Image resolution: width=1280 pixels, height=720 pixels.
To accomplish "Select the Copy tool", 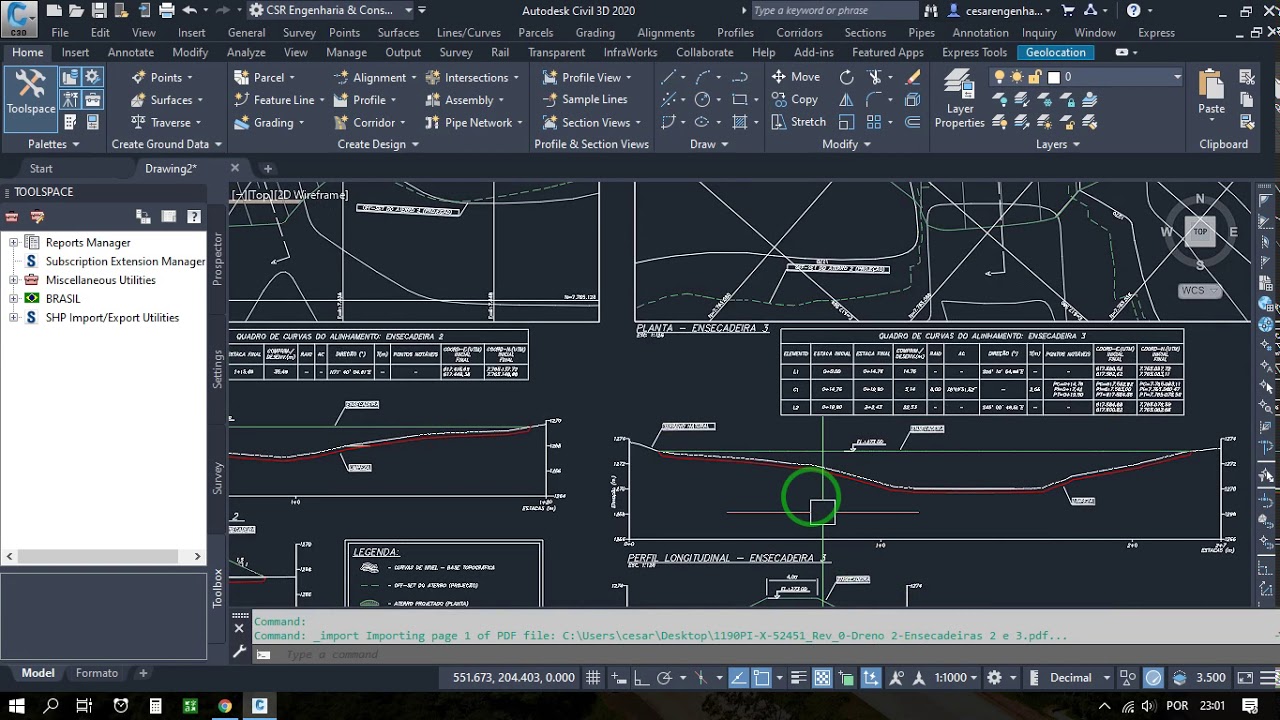I will (x=795, y=99).
